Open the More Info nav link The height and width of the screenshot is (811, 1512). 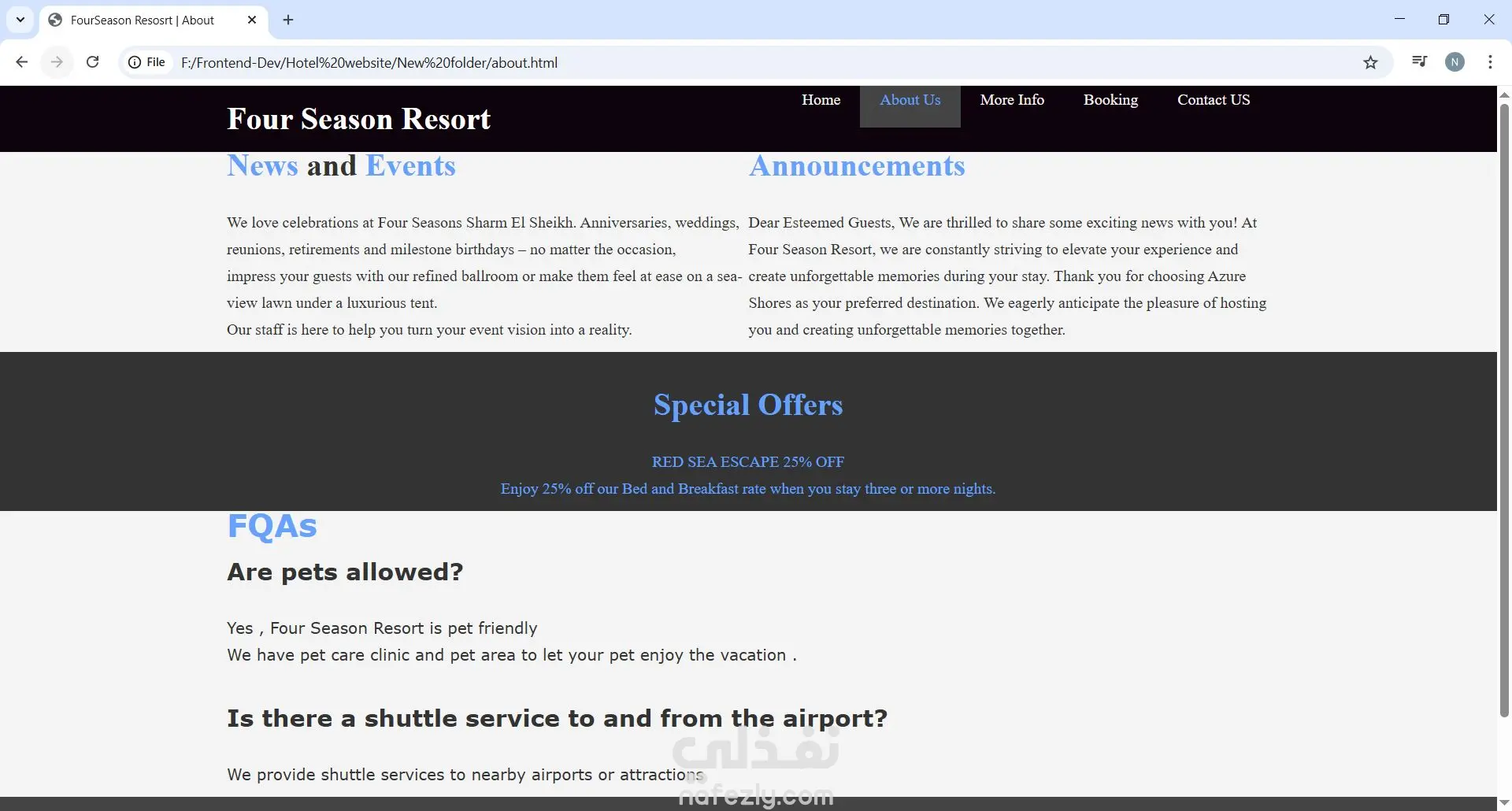[1012, 100]
